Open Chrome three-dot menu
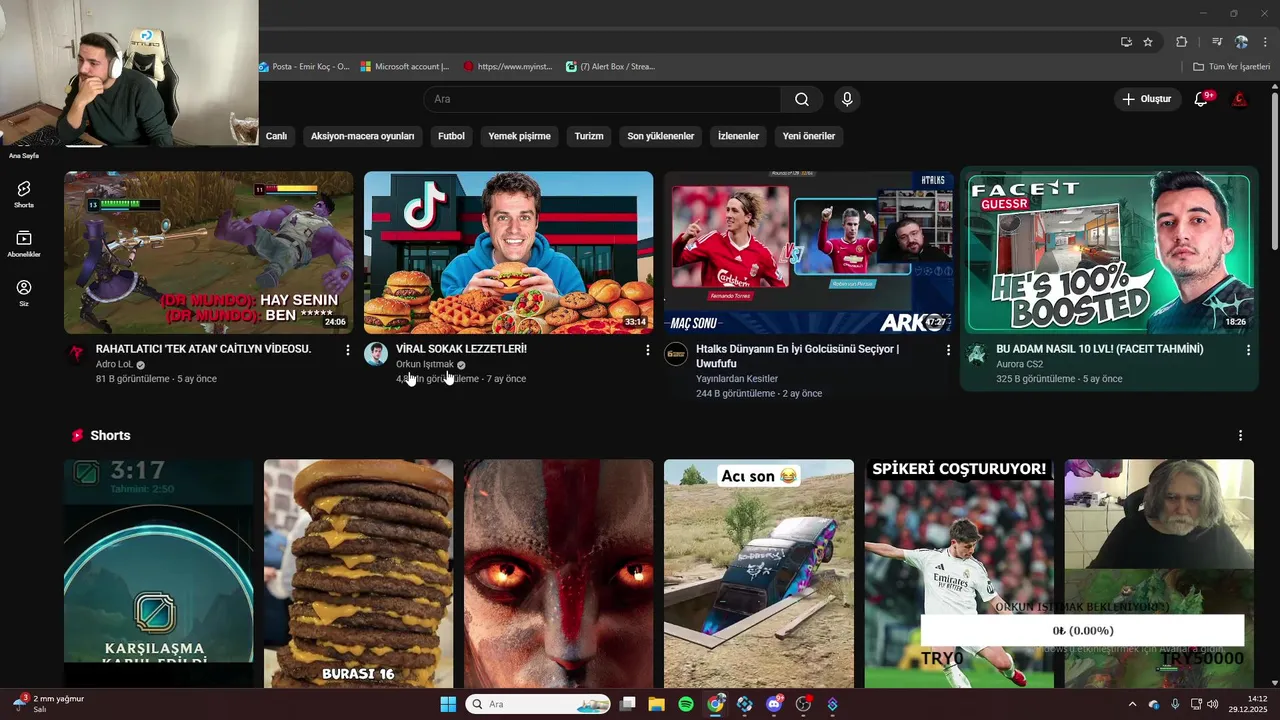This screenshot has height=720, width=1280. (x=1266, y=42)
